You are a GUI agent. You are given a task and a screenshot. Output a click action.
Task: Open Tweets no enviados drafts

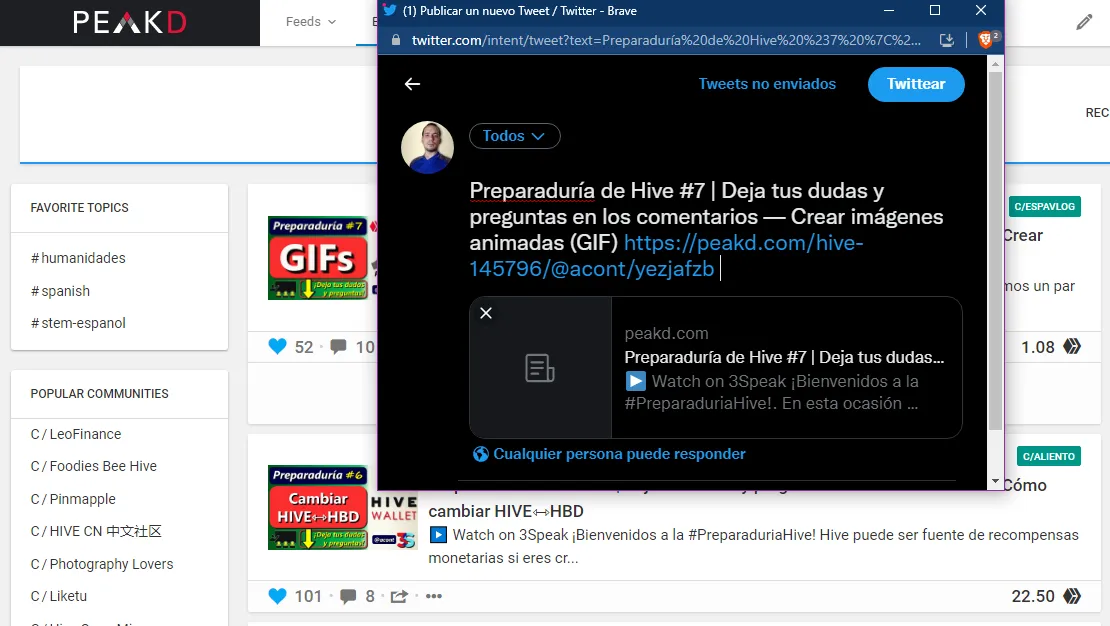[767, 84]
